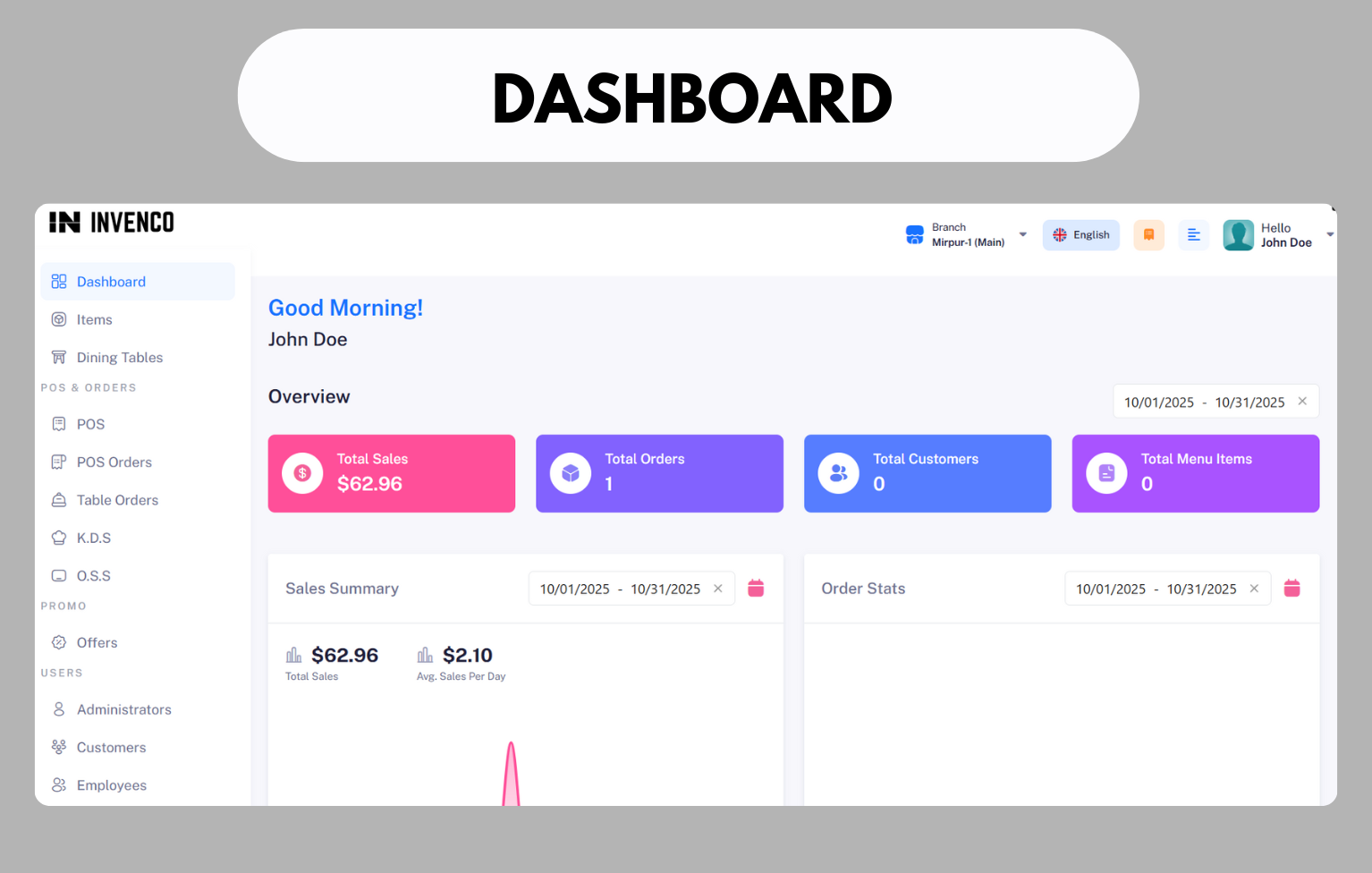Open the Order Stats calendar picker
The image size is (1372, 873).
[x=1292, y=588]
